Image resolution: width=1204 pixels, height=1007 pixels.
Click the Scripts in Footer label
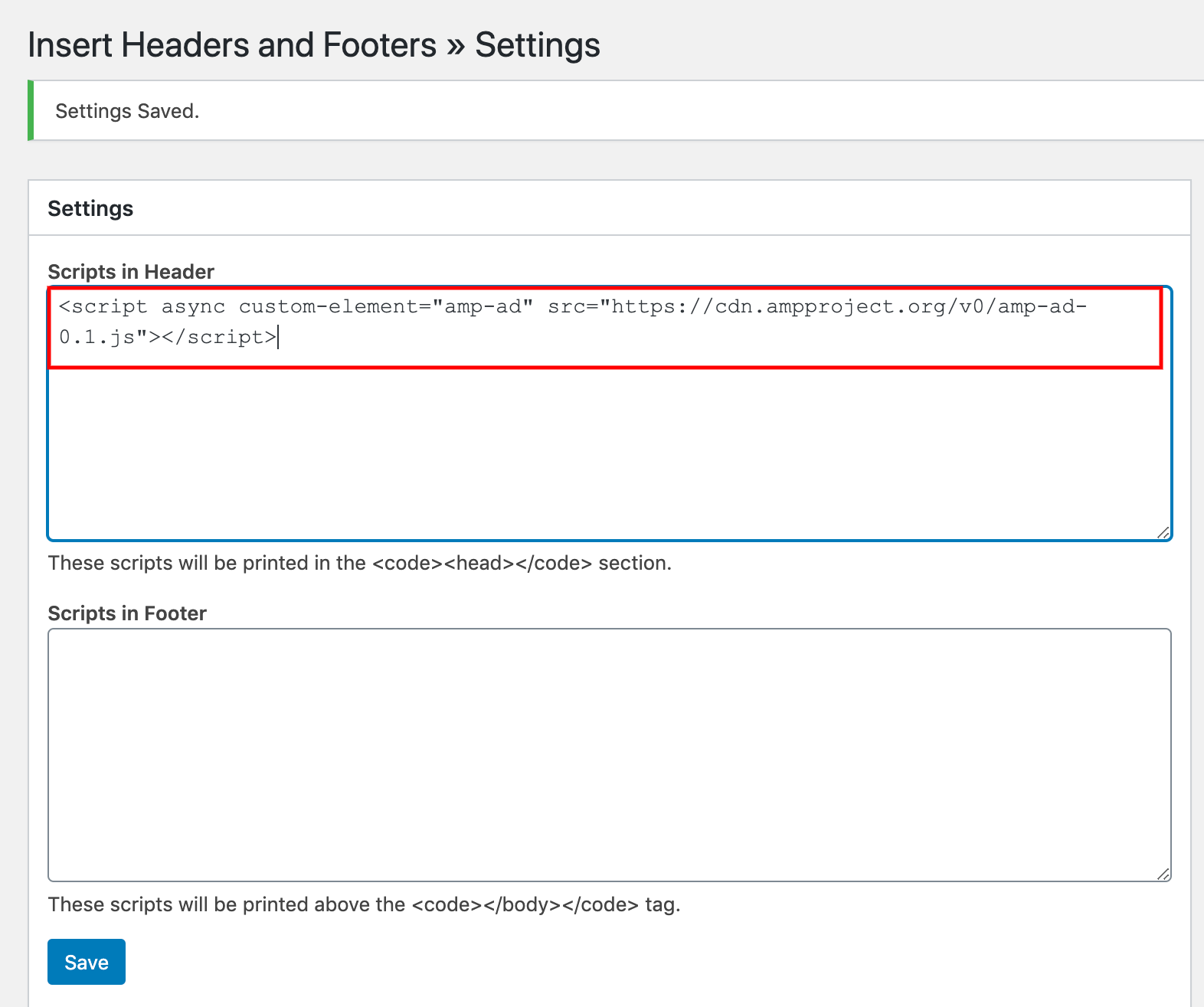click(127, 613)
